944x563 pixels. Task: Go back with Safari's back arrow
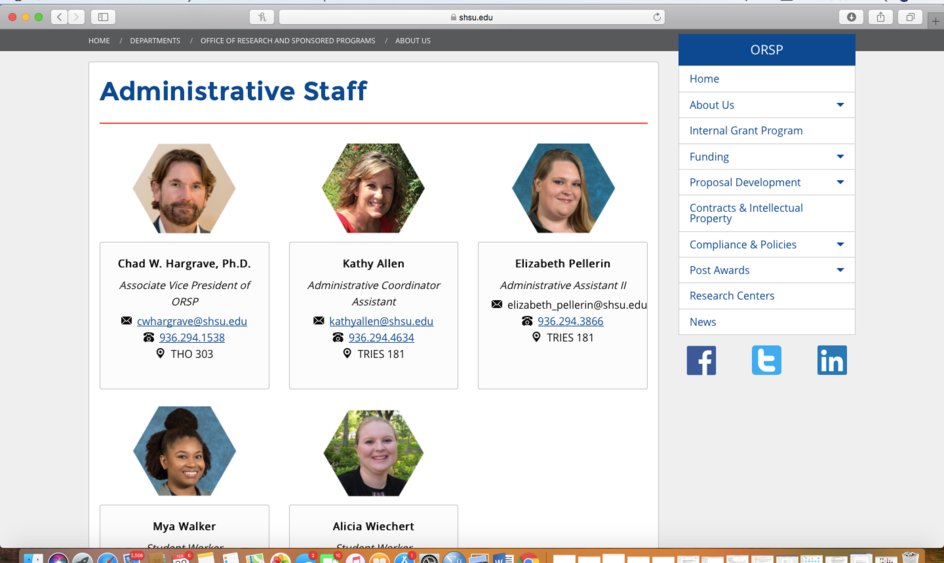click(x=59, y=17)
